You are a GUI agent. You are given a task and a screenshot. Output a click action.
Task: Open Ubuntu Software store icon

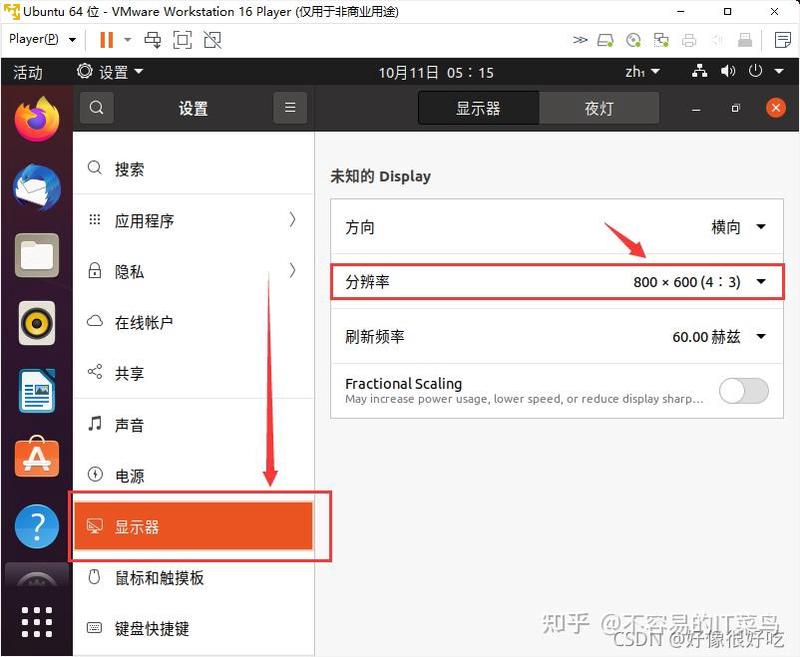tap(37, 458)
